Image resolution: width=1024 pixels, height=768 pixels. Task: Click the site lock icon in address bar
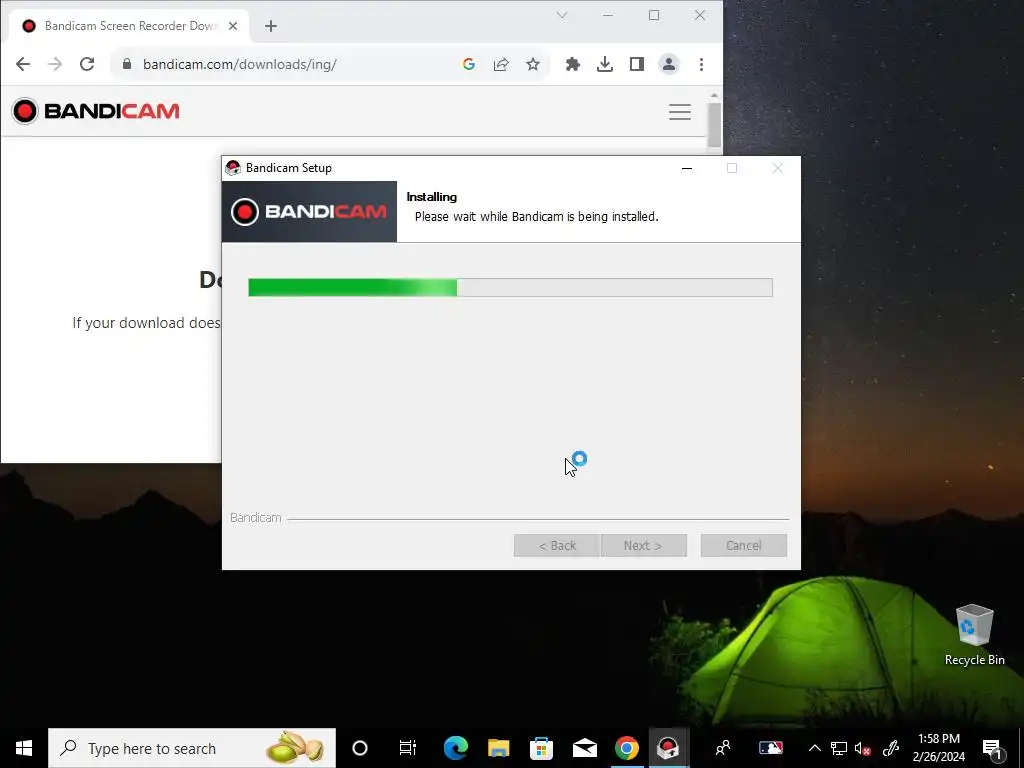[x=127, y=64]
